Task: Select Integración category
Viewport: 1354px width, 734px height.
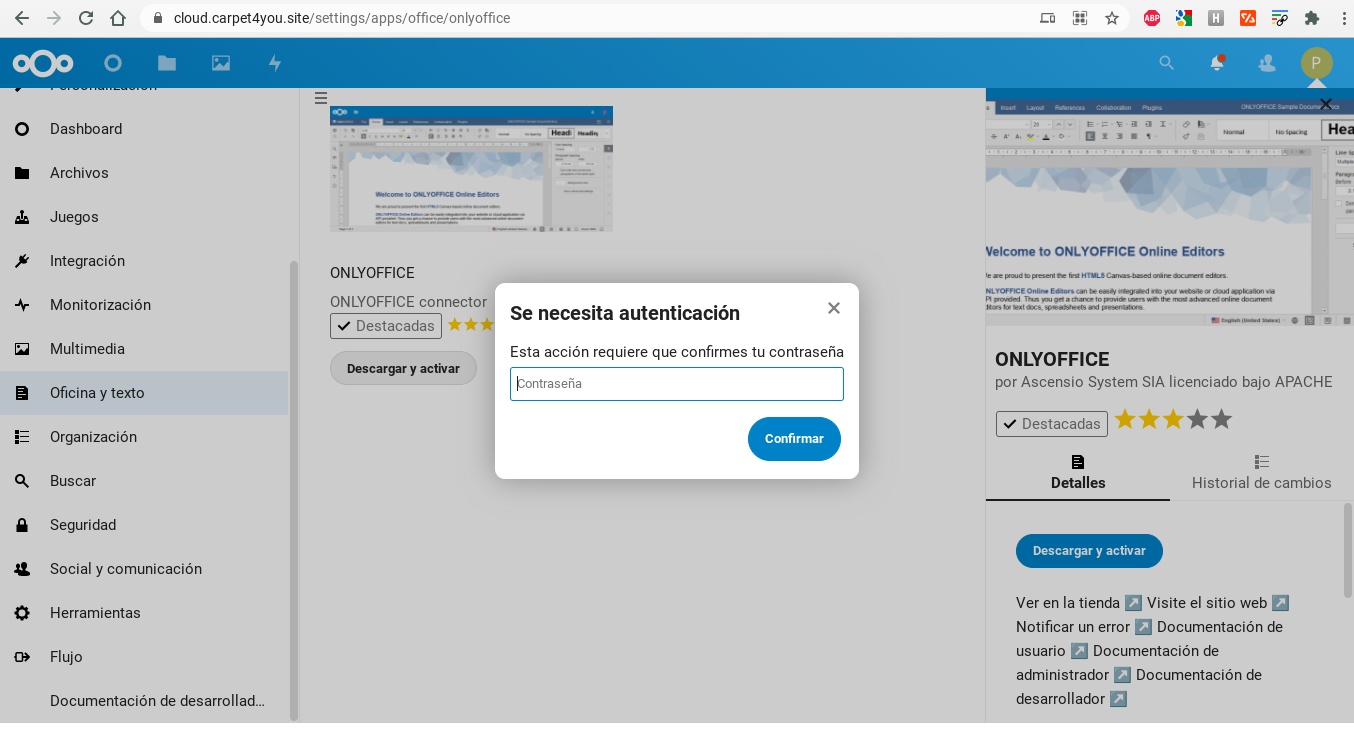Action: 144,261
